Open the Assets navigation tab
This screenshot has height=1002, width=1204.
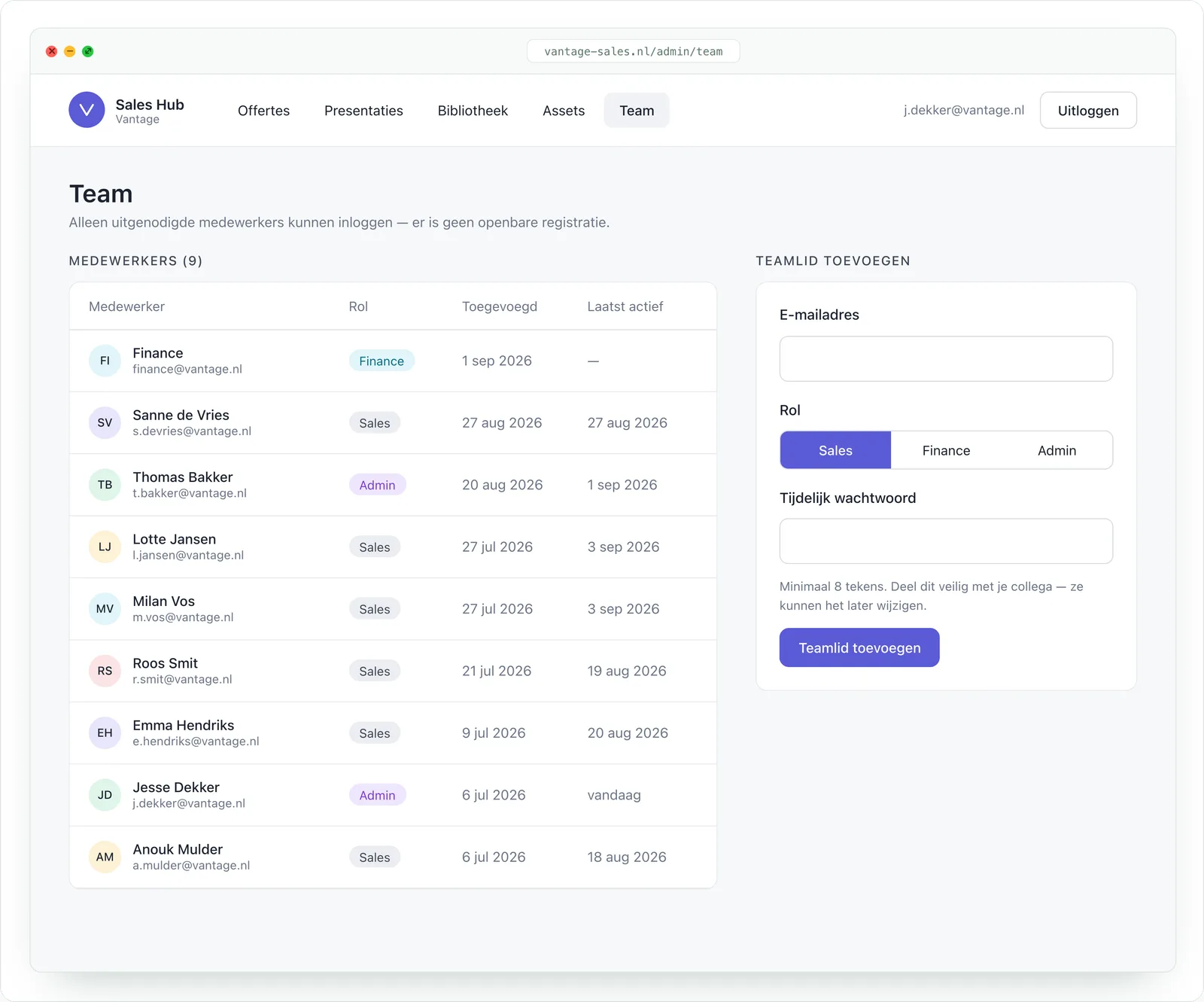[564, 111]
